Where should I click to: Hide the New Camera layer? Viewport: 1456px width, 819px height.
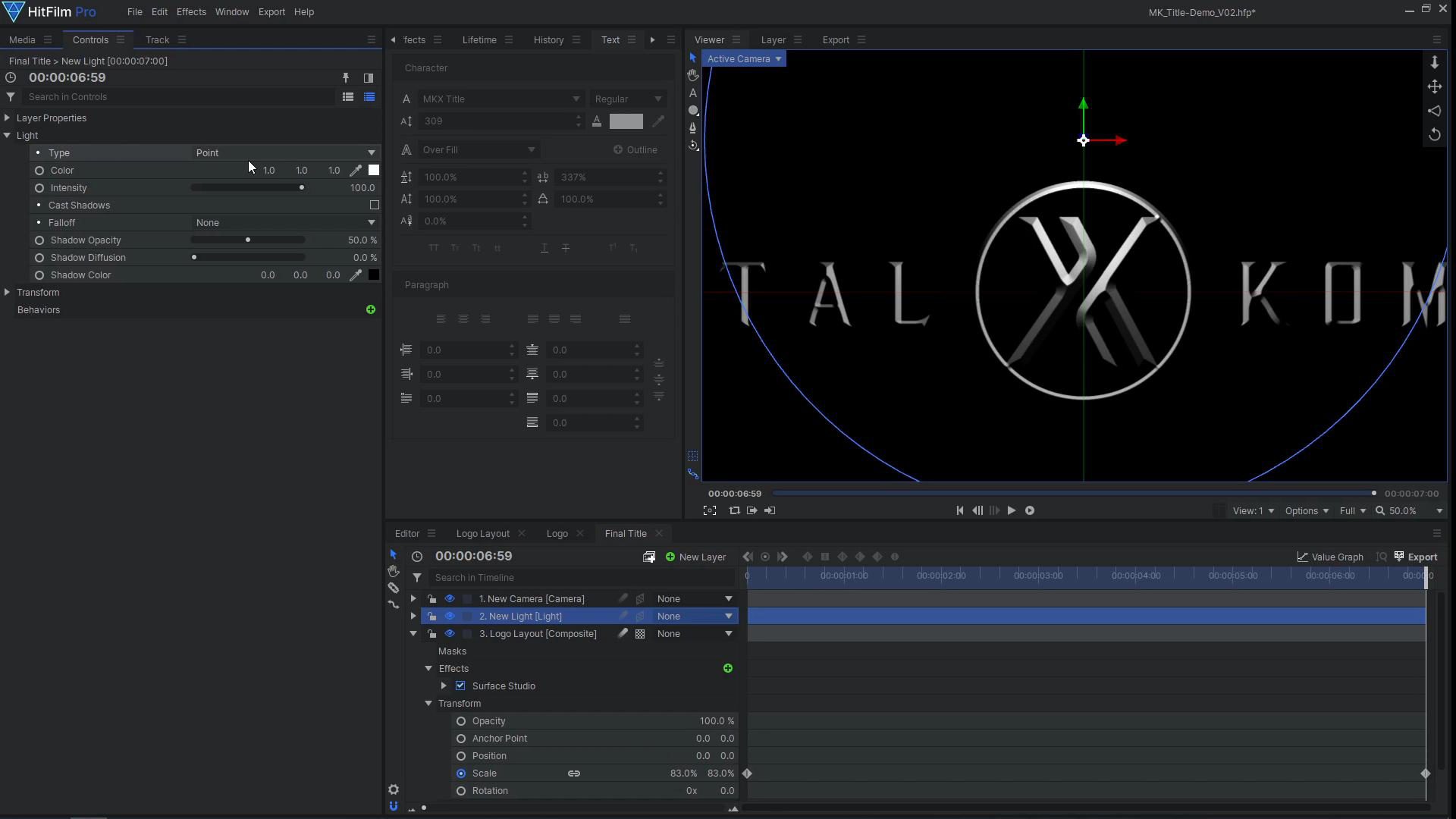click(x=450, y=599)
